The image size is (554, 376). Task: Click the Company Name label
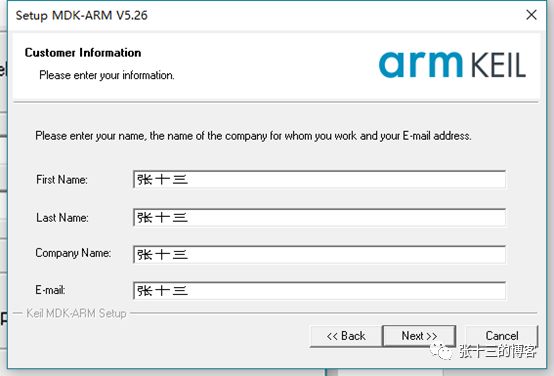click(73, 253)
